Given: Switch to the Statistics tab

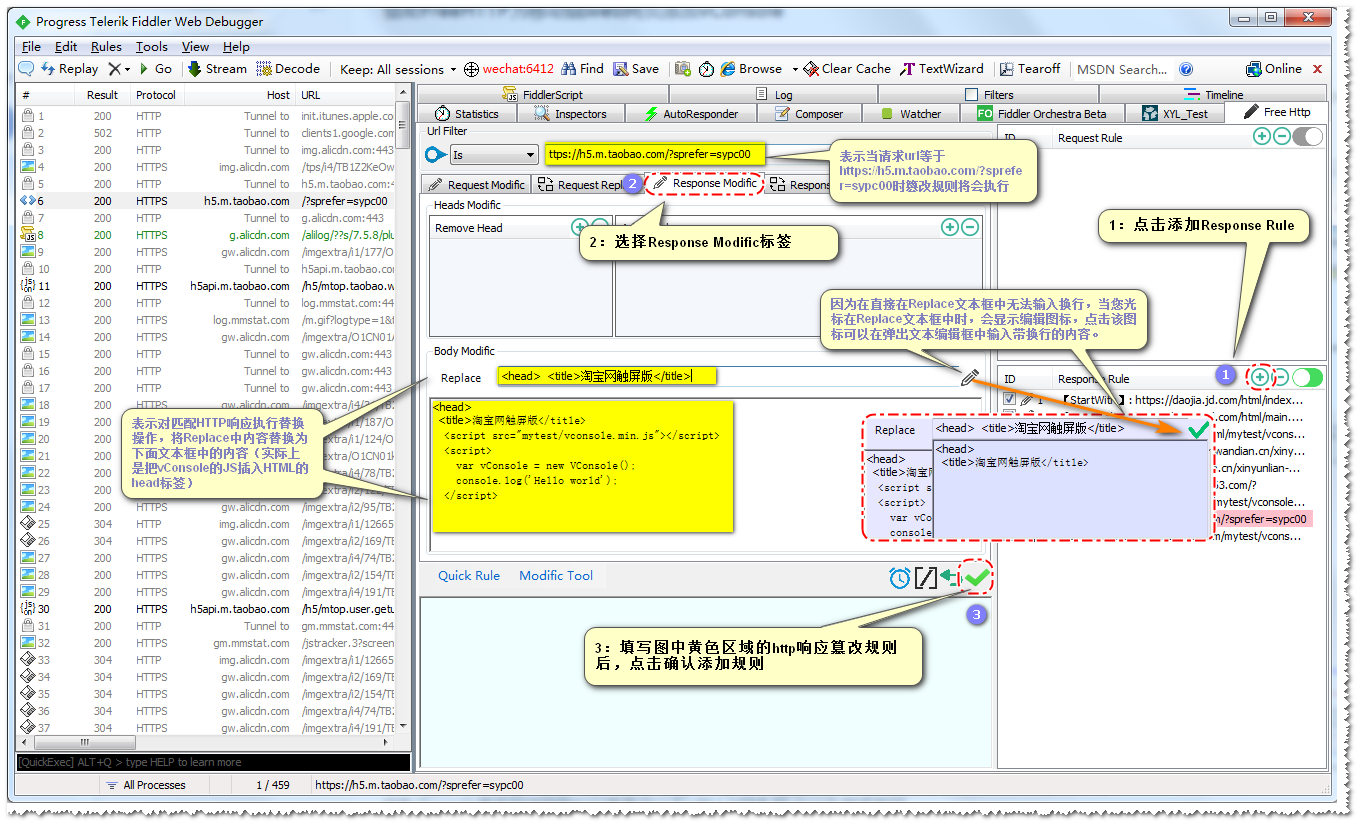Looking at the screenshot, I should [465, 114].
